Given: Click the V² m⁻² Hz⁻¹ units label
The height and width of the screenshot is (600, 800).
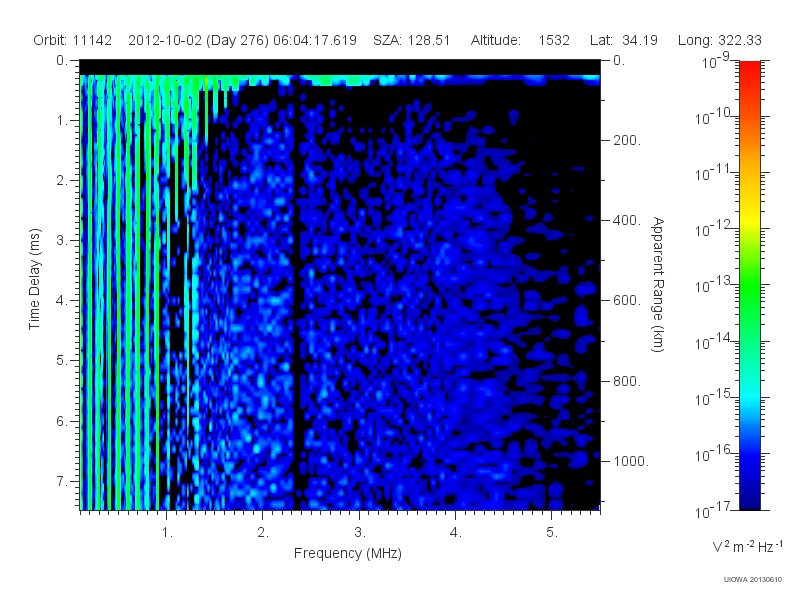Looking at the screenshot, I should 747,546.
